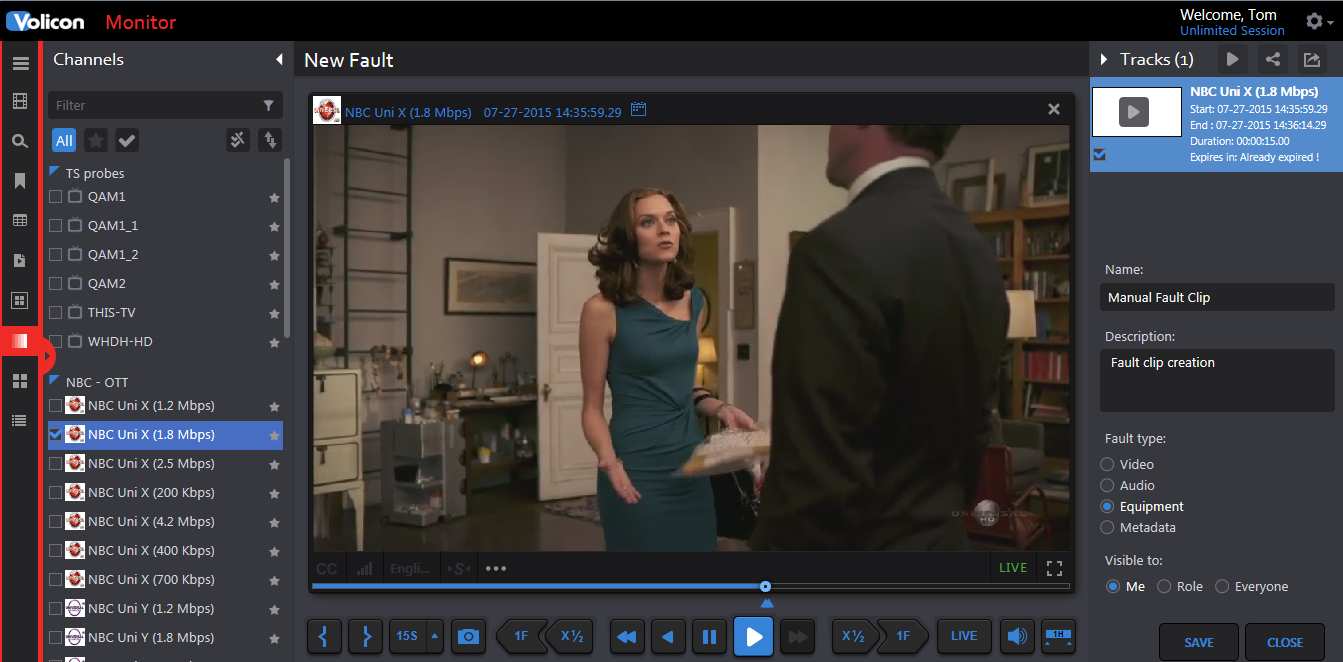This screenshot has height=662, width=1343.
Task: Select the Video fault type
Action: click(x=1107, y=464)
